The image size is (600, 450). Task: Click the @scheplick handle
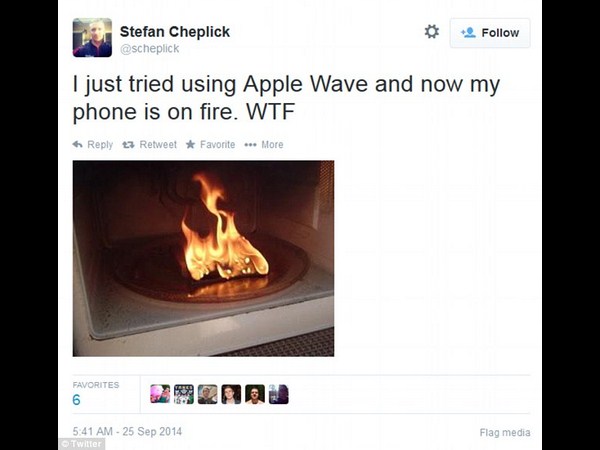click(x=150, y=49)
